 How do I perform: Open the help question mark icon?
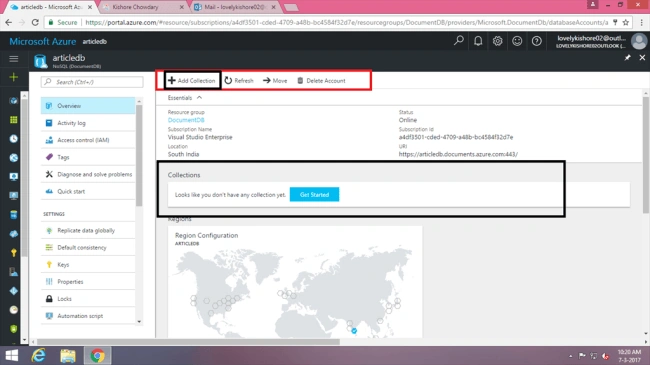tap(536, 41)
